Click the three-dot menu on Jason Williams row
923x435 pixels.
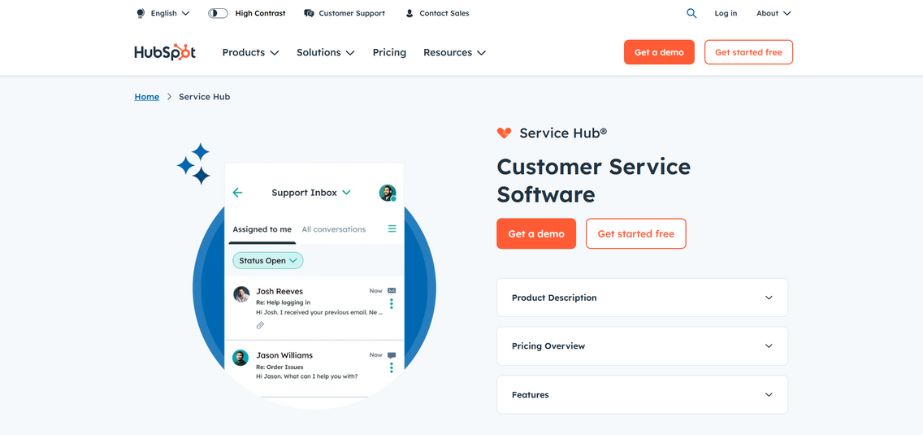391,367
